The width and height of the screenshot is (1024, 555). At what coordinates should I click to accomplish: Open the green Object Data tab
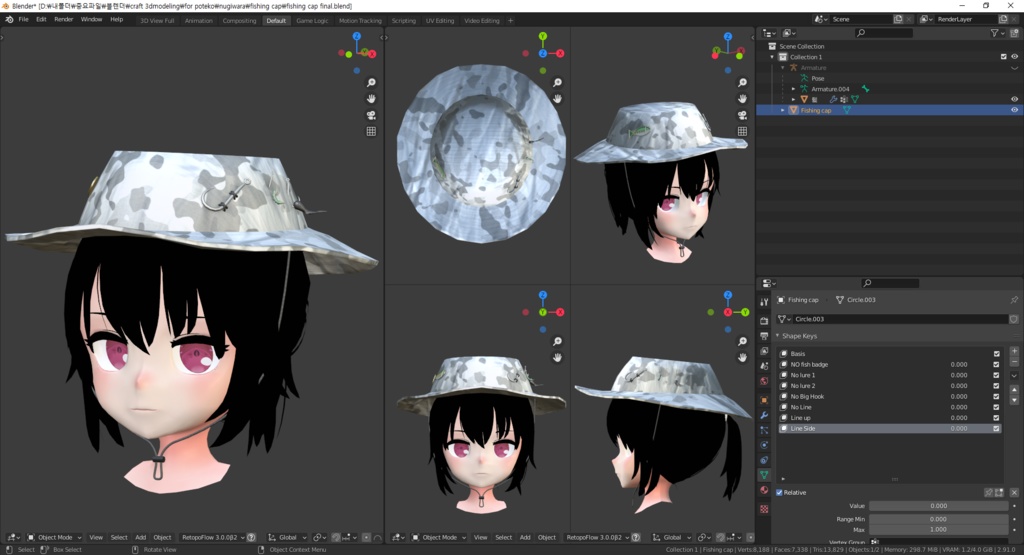[x=764, y=475]
